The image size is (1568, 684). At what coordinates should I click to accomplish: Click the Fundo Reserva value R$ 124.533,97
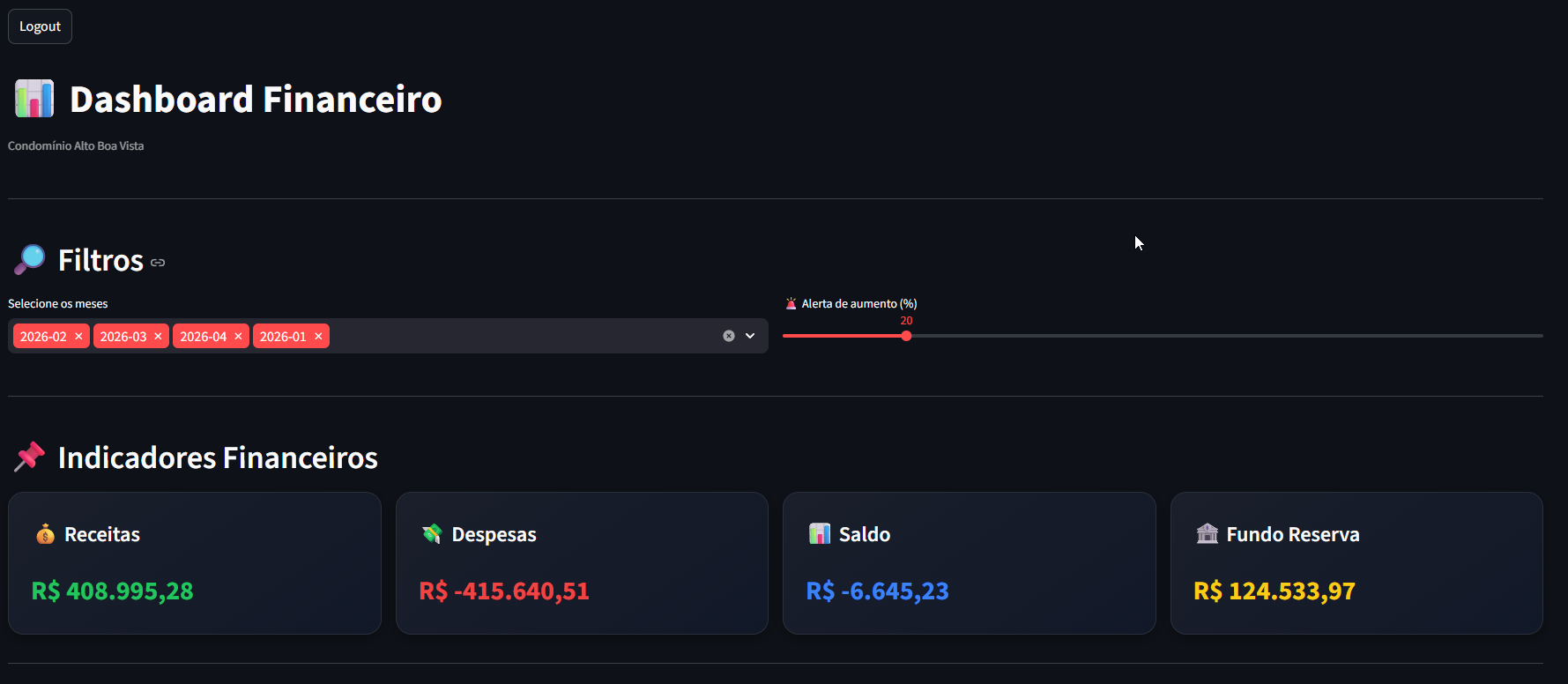(x=1274, y=591)
